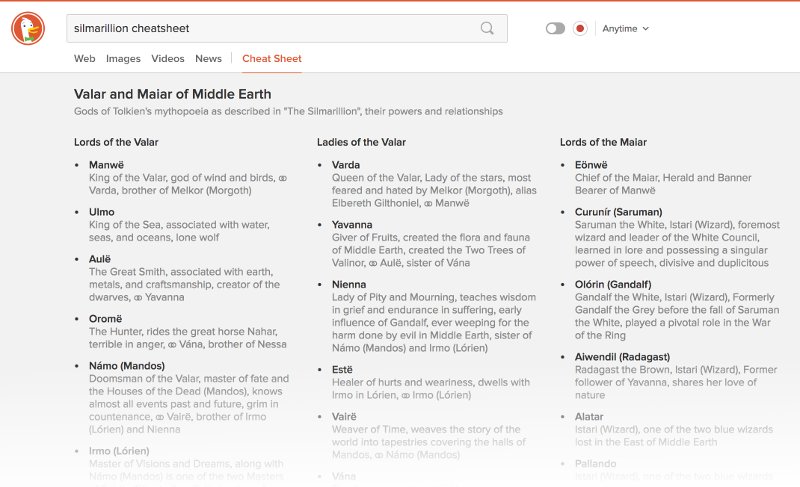Click 'Weaver of Time' description text
The image size is (800, 487).
(x=429, y=442)
